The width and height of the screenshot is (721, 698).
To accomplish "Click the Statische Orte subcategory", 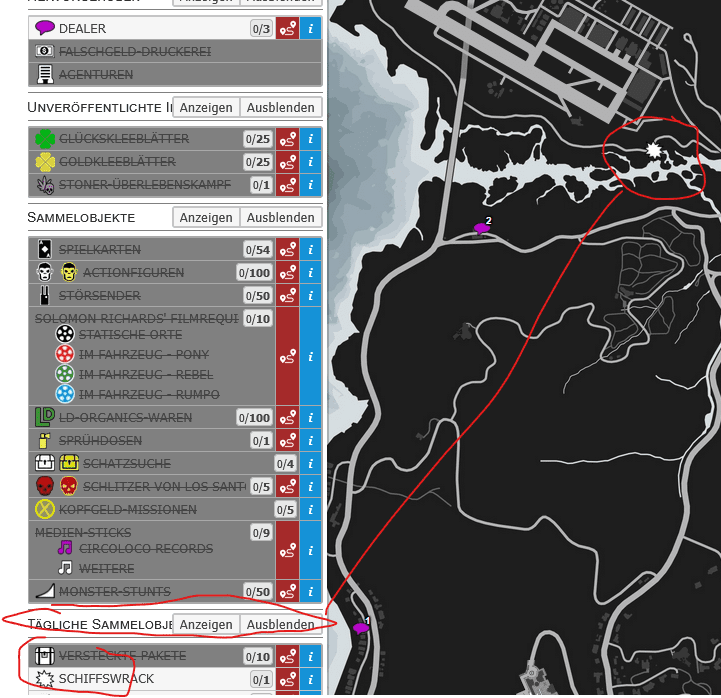I will pyautogui.click(x=119, y=334).
